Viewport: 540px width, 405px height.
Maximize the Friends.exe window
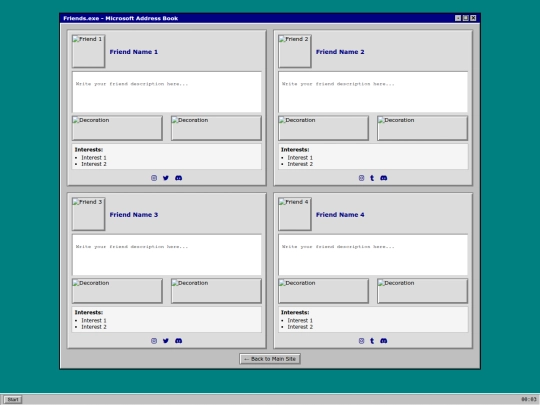pyautogui.click(x=466, y=18)
